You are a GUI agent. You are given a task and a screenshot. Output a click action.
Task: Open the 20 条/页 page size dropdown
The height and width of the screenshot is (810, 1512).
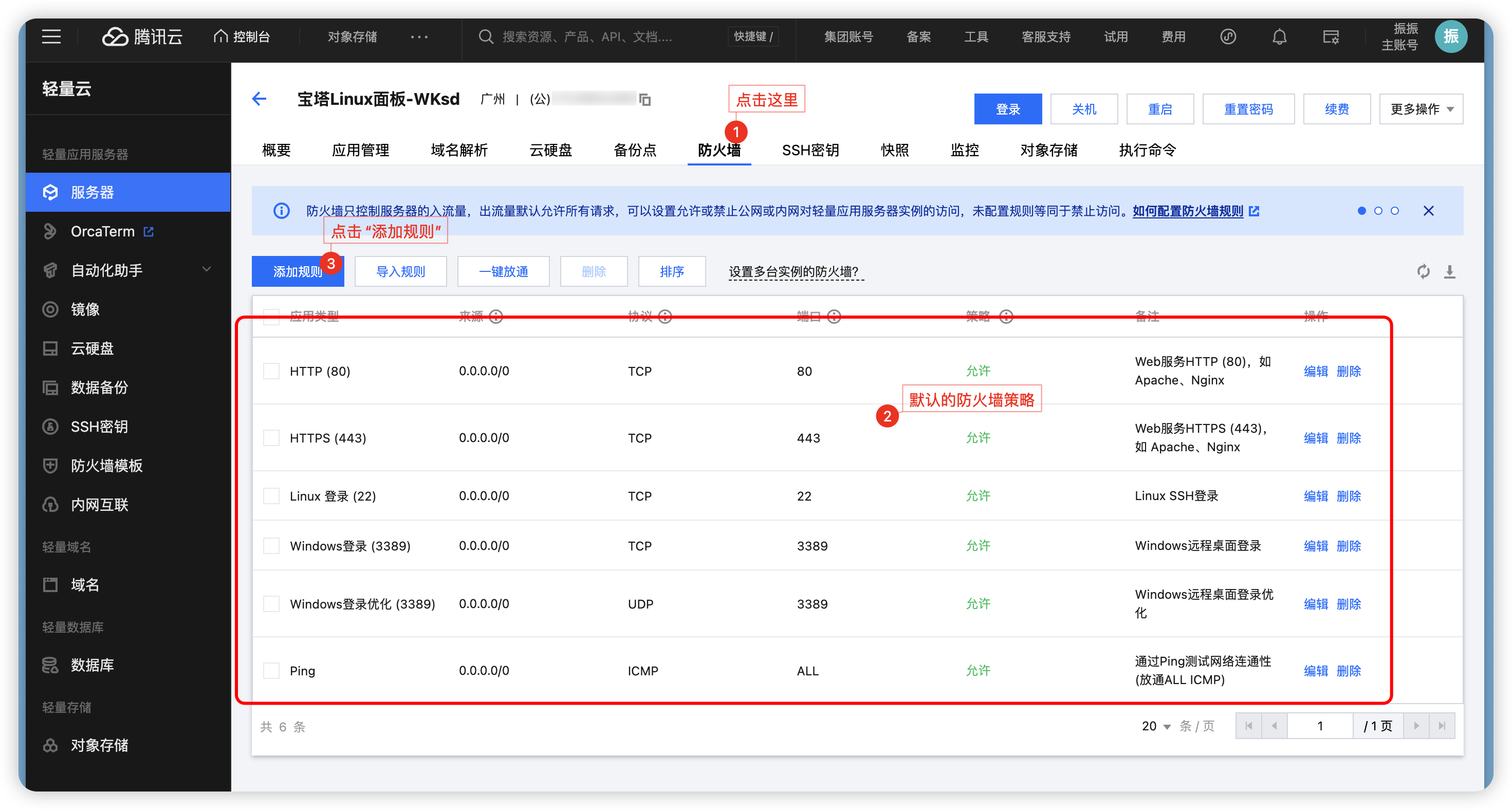pos(1156,726)
